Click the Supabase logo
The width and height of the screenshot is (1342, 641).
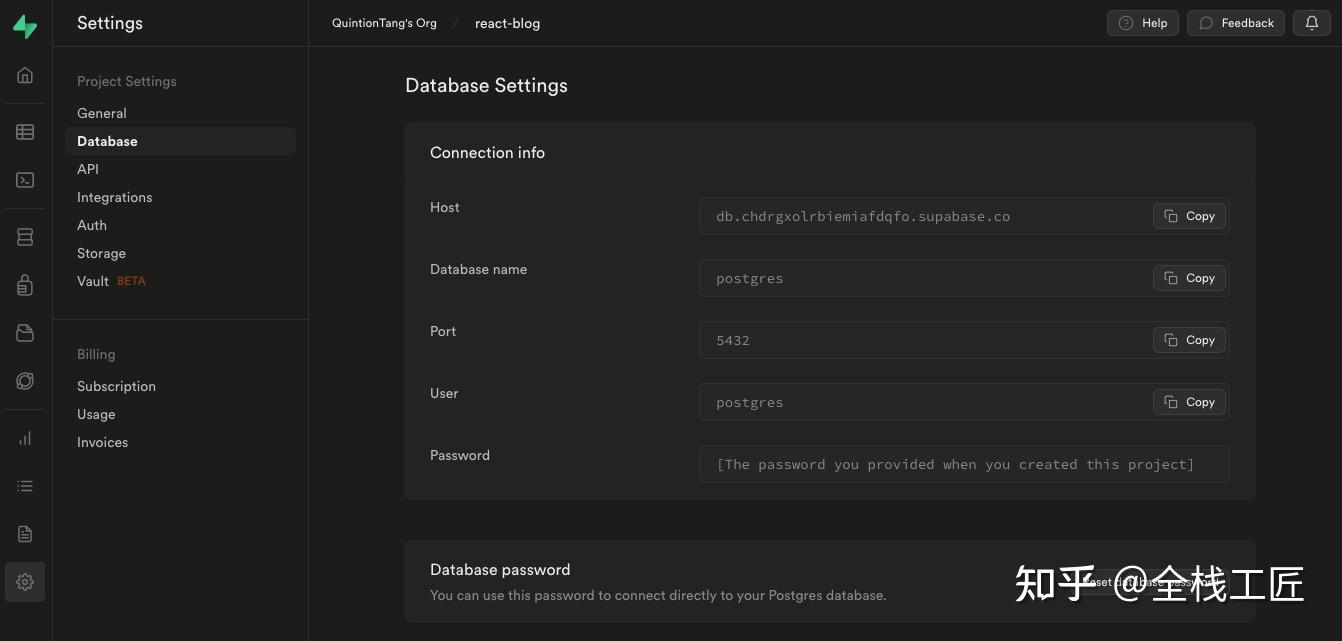point(25,27)
